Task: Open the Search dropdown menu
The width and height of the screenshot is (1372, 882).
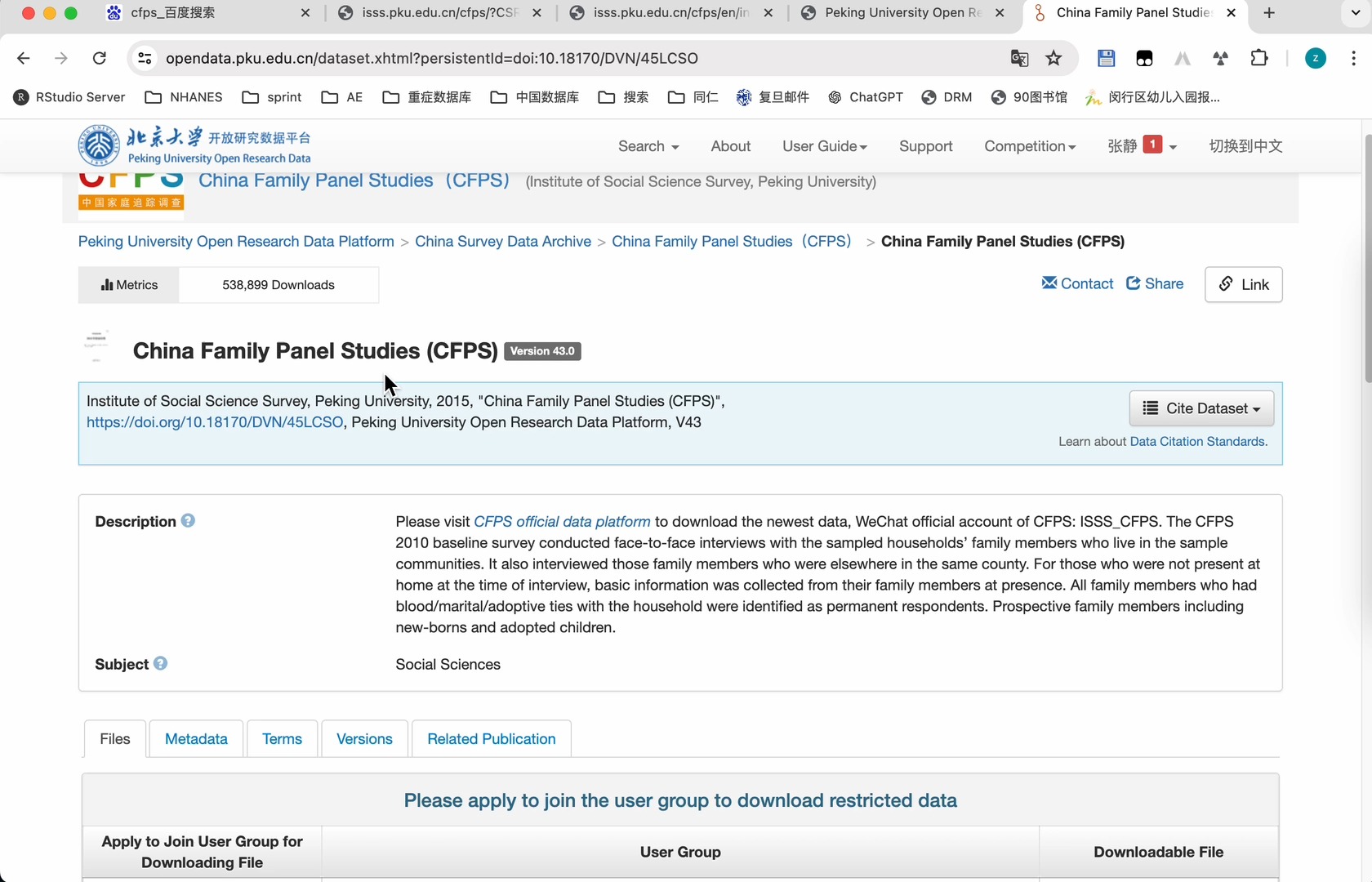Action: (x=648, y=146)
